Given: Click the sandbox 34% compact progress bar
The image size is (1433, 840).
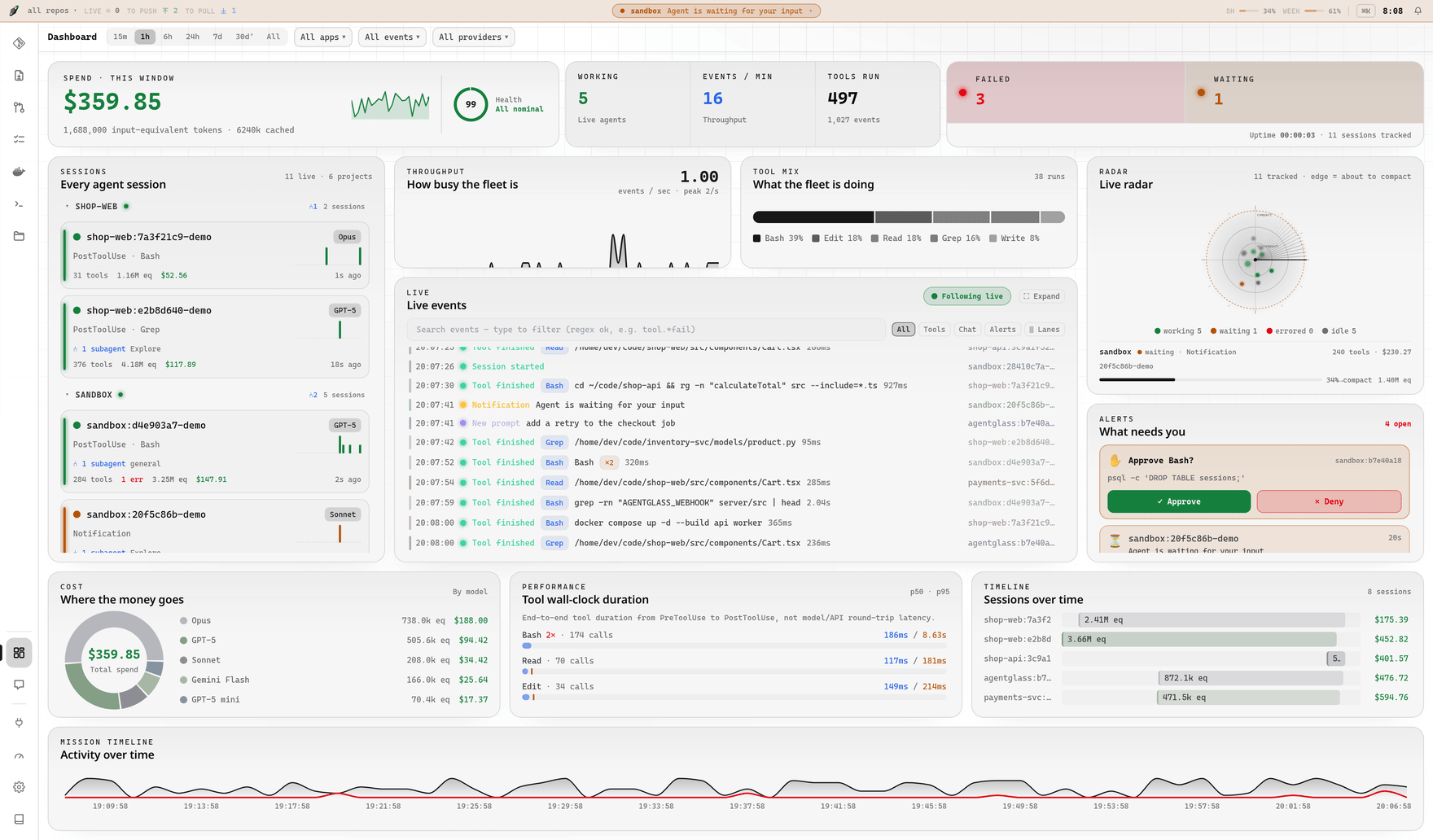Looking at the screenshot, I should [1210, 379].
